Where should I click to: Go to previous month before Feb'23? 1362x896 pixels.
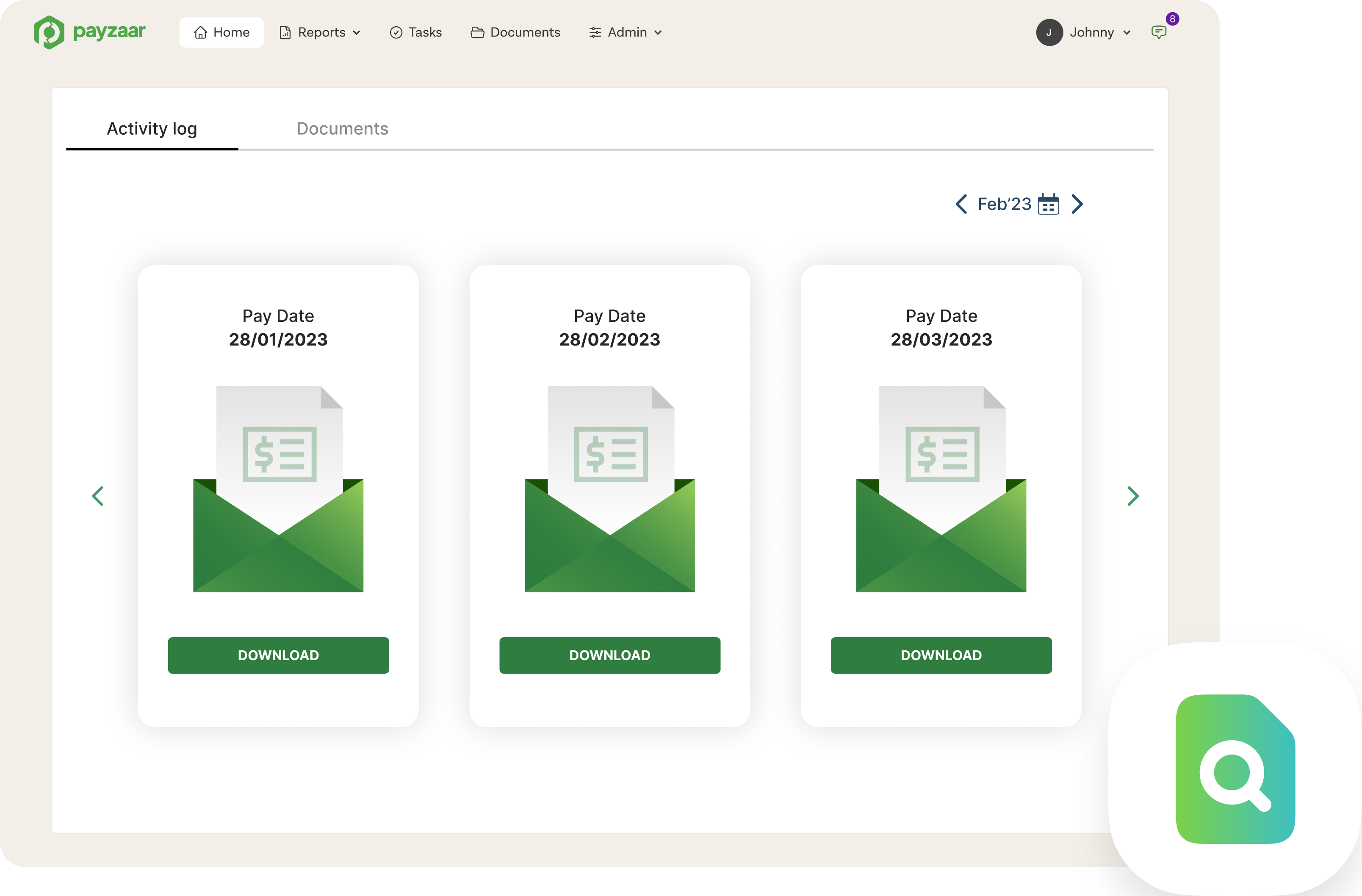click(961, 204)
